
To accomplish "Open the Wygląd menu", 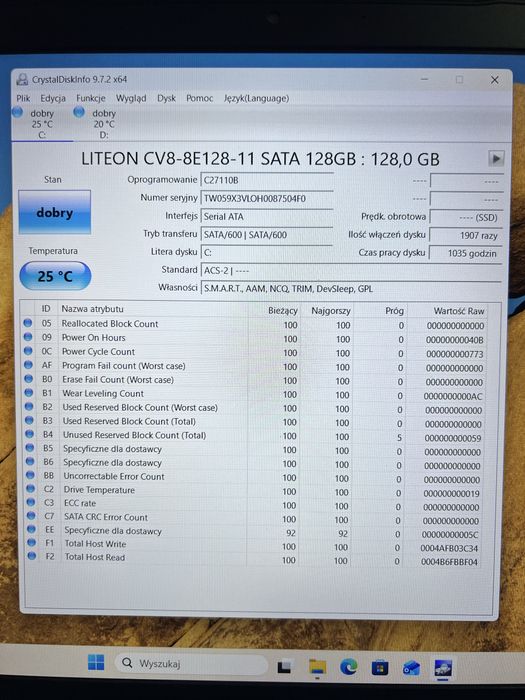I will point(131,98).
